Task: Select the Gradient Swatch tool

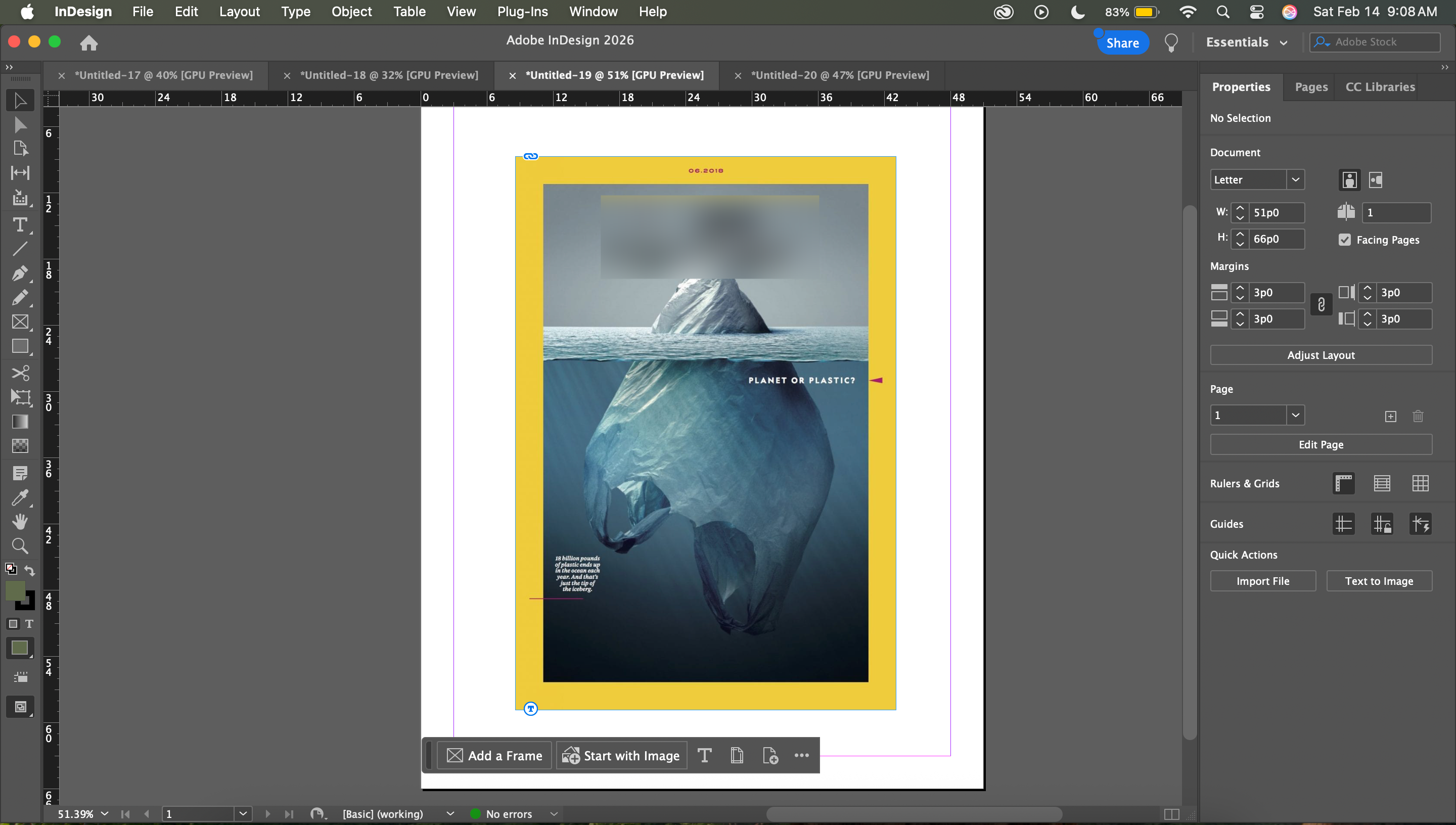Action: [20, 422]
